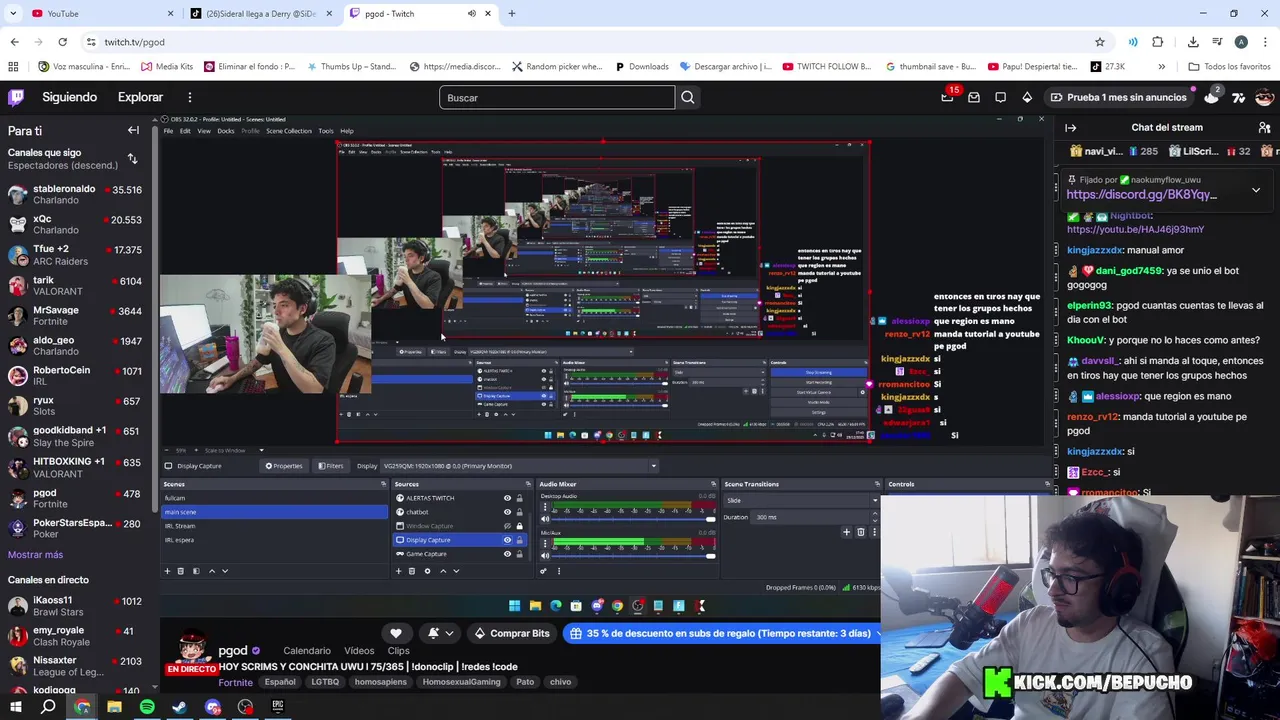The width and height of the screenshot is (1280, 720).
Task: Collapse the stream chat panel arrow
Action: point(1070,128)
